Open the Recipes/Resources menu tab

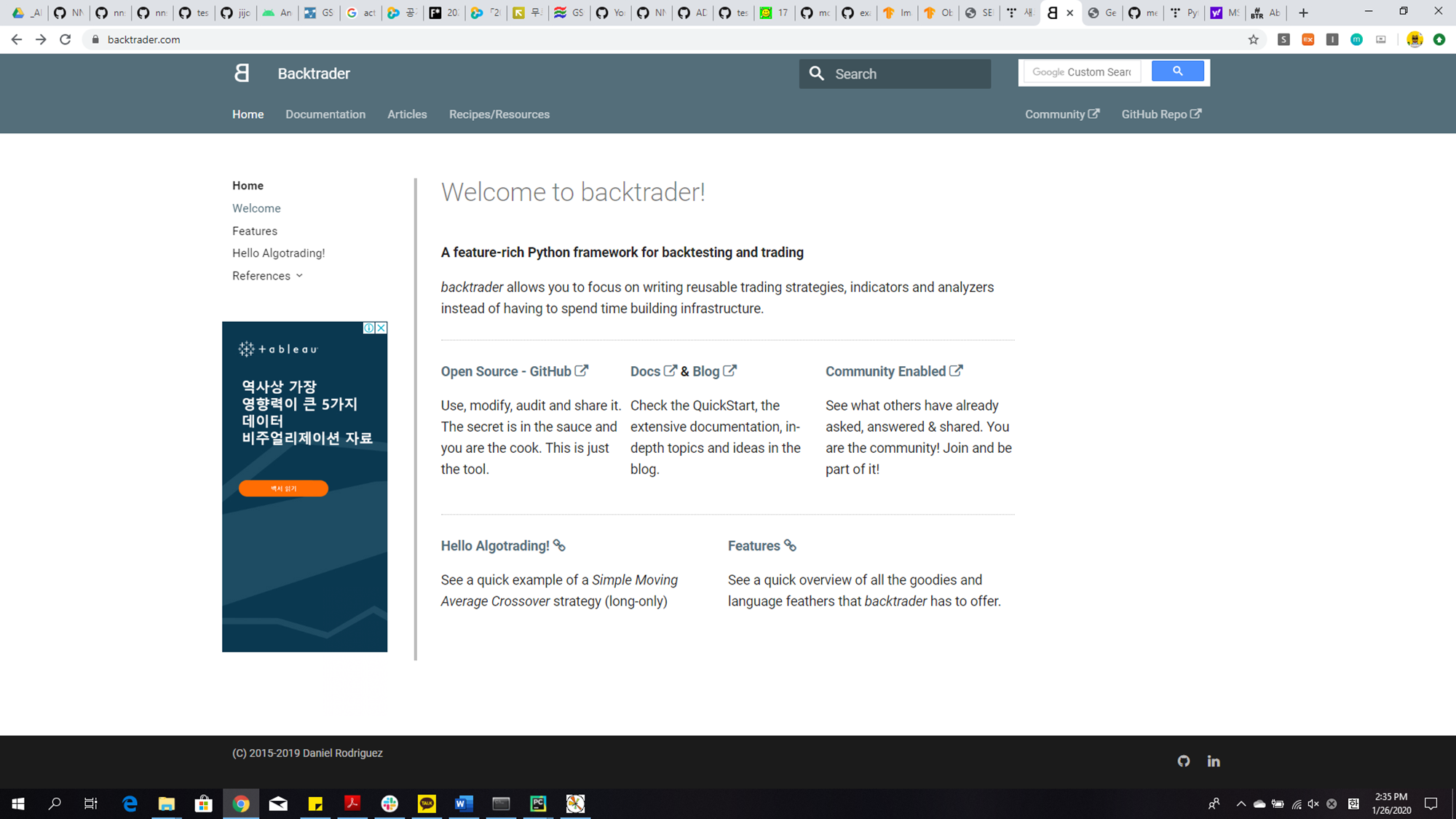pos(499,114)
